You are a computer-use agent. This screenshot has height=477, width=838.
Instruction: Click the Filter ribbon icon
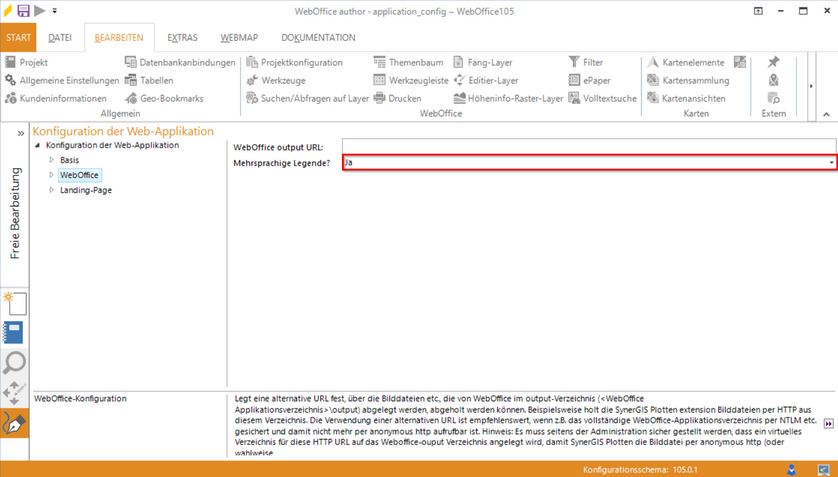[593, 62]
